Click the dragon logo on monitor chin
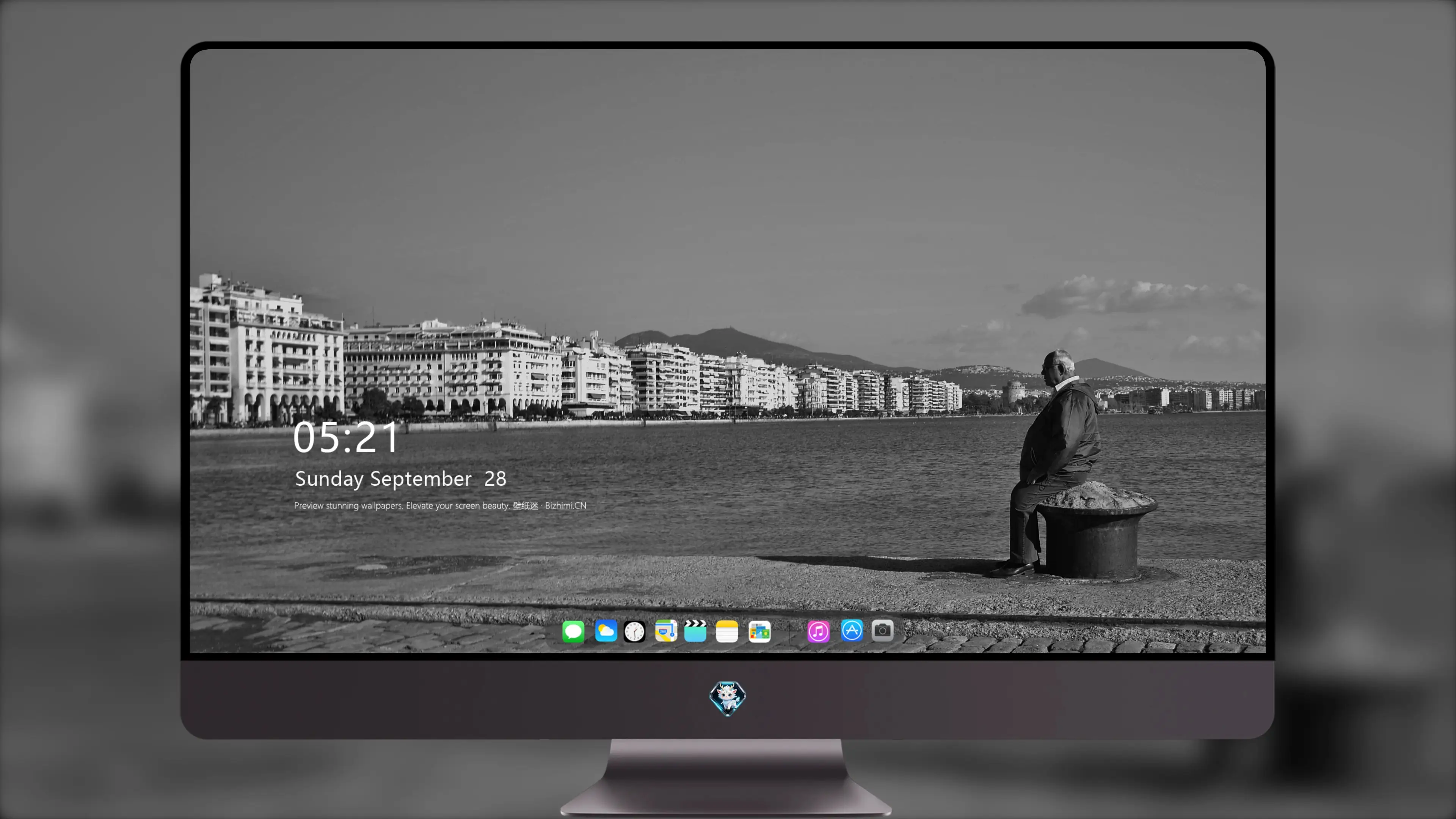This screenshot has height=819, width=1456. pos(728,698)
